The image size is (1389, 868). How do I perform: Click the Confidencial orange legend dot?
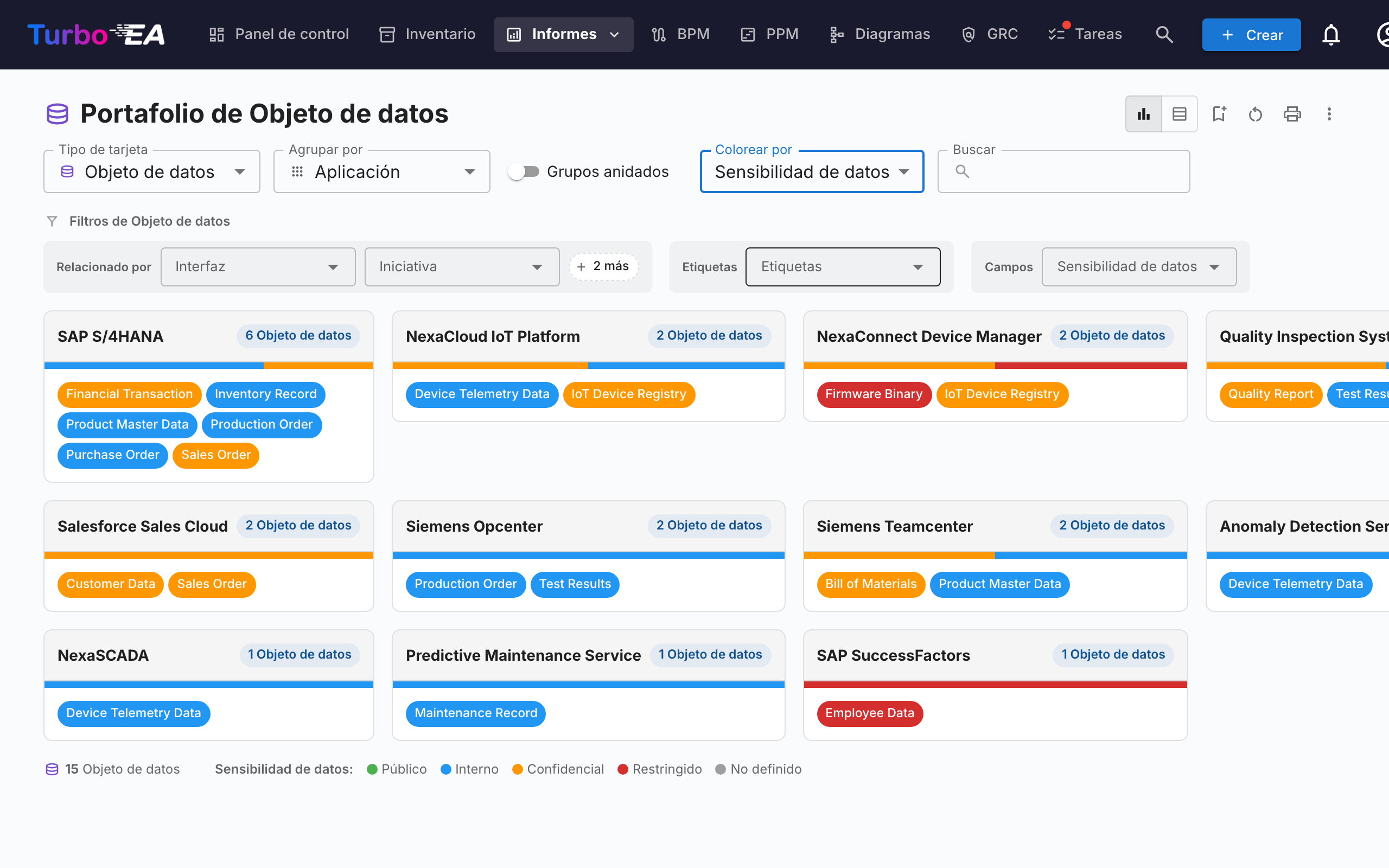tap(517, 769)
